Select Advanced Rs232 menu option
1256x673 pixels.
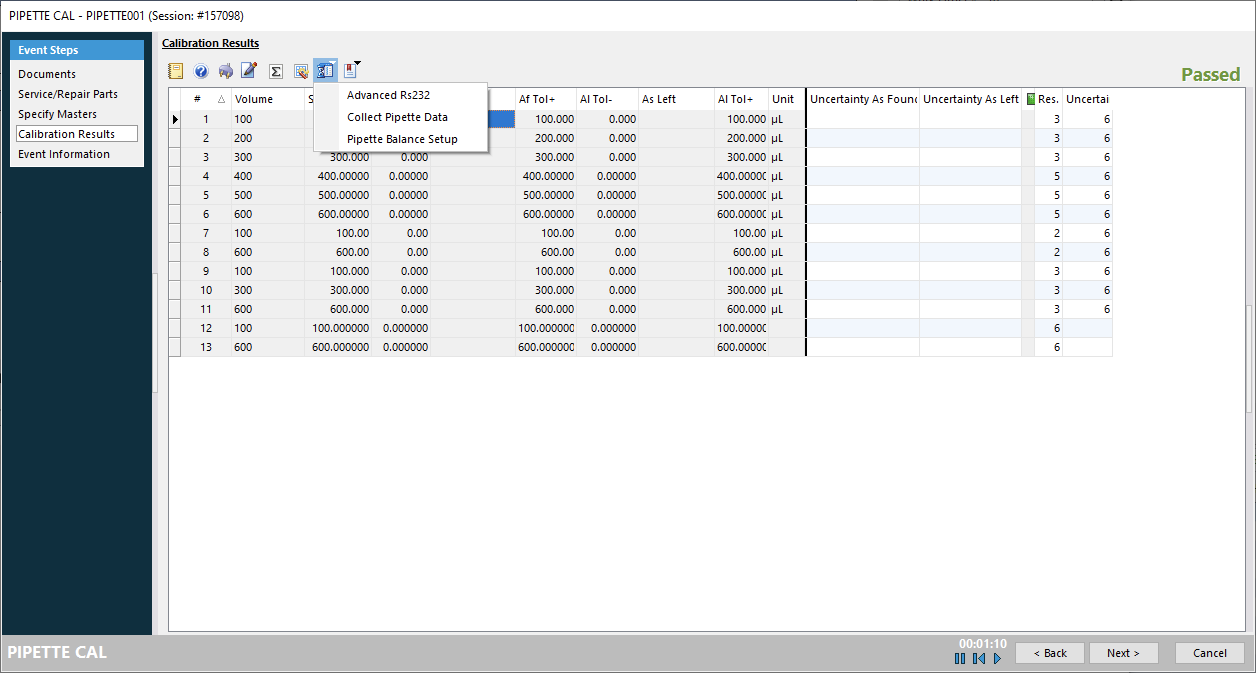pos(388,95)
